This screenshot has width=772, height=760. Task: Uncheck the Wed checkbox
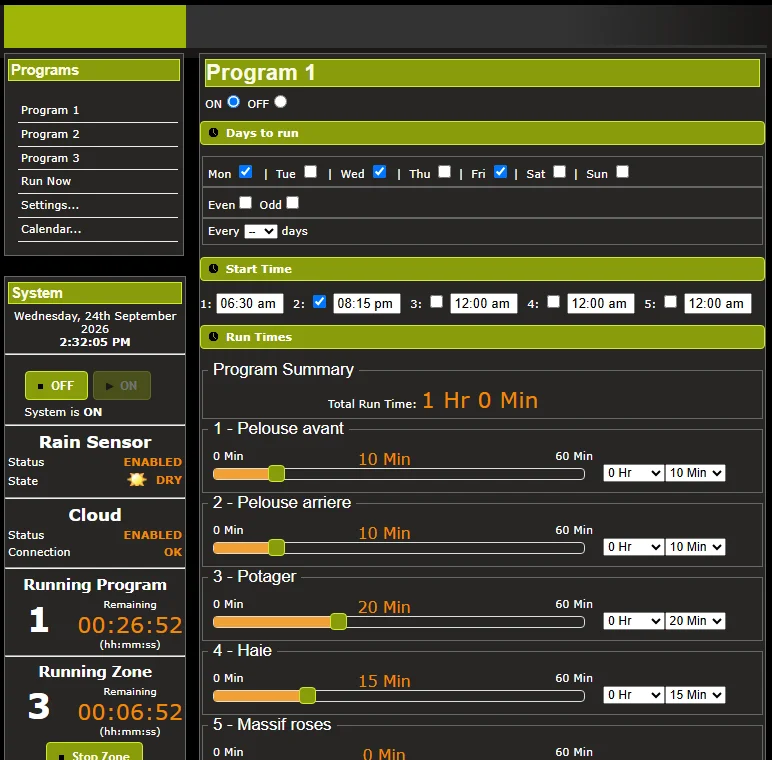coord(379,172)
